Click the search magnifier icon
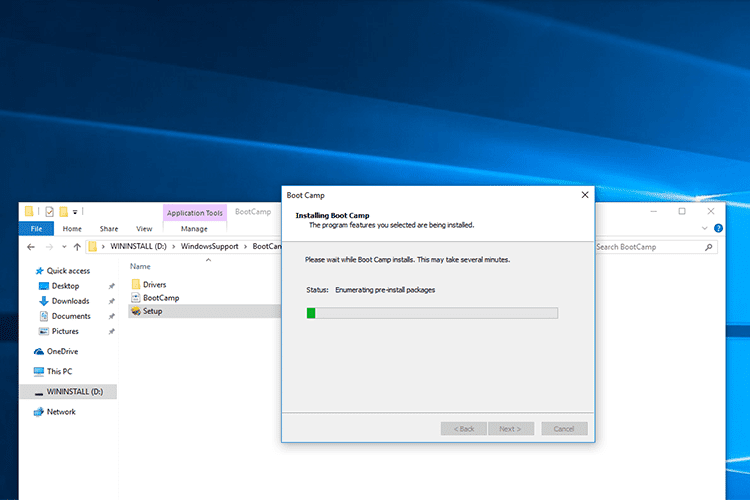 708,247
